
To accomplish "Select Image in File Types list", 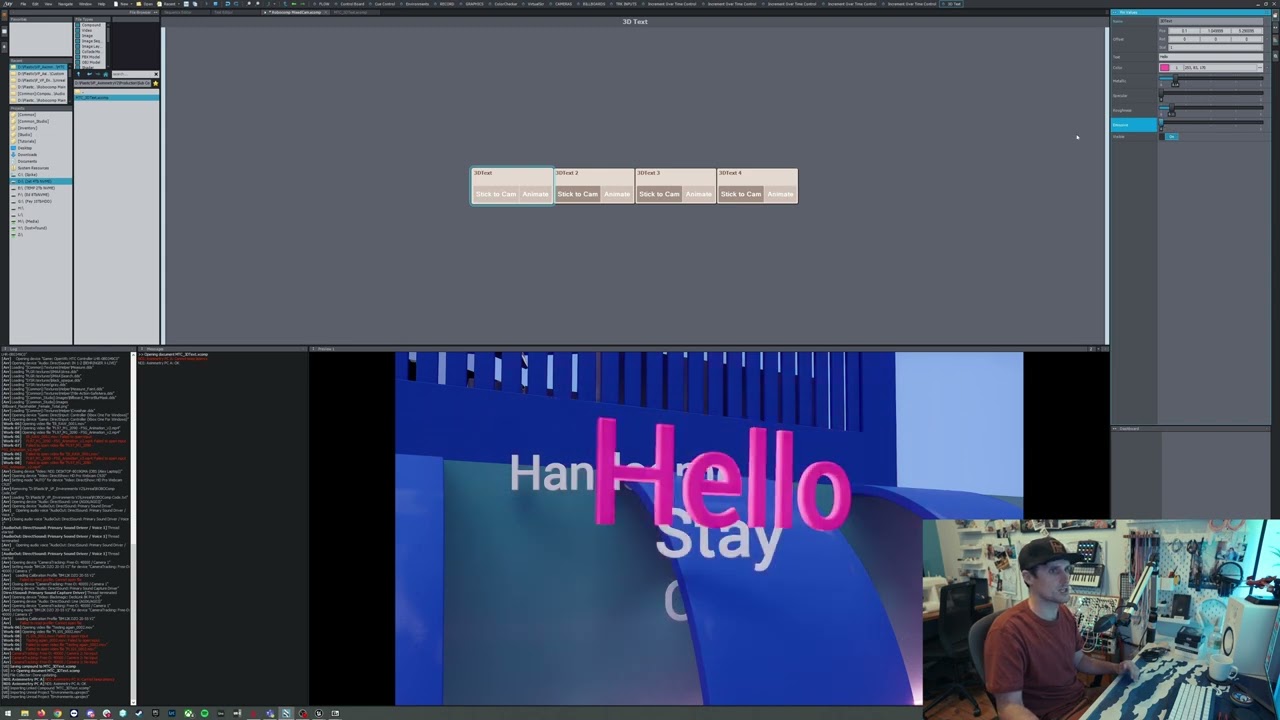I will pyautogui.click(x=87, y=36).
